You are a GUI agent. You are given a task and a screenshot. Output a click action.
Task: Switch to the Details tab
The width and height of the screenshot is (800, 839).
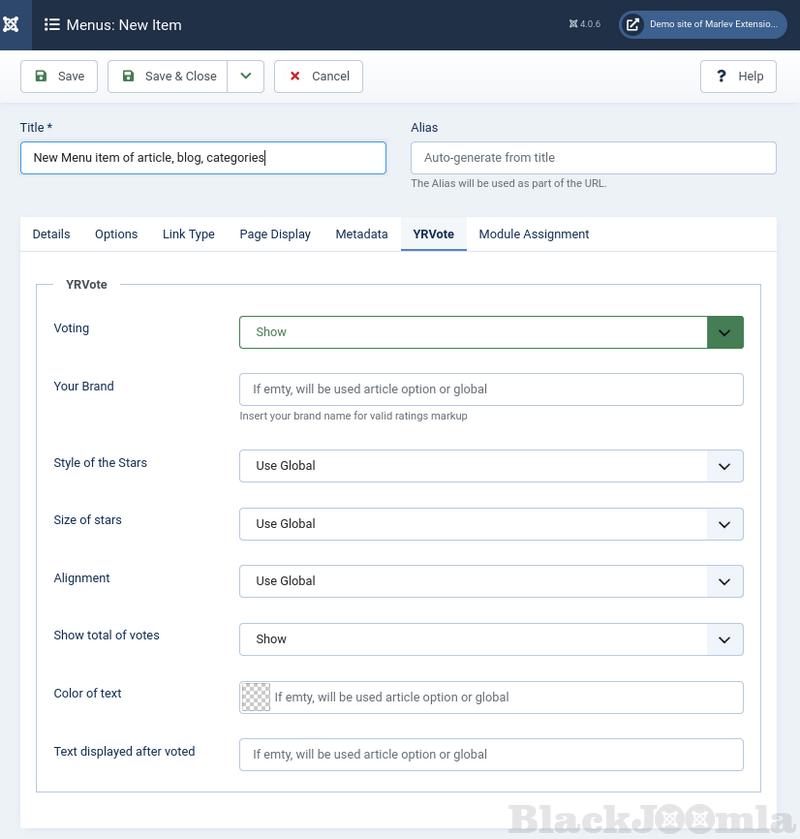click(x=51, y=234)
